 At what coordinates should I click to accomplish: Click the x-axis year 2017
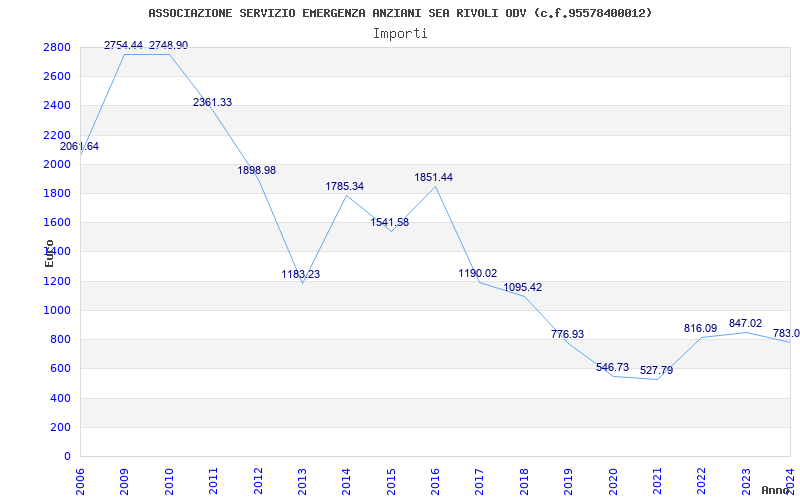[x=480, y=481]
